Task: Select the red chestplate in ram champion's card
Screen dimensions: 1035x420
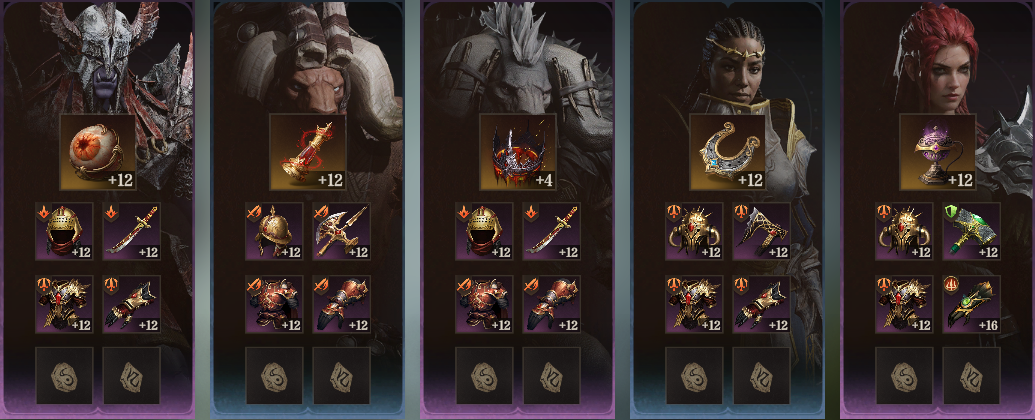Action: click(274, 304)
